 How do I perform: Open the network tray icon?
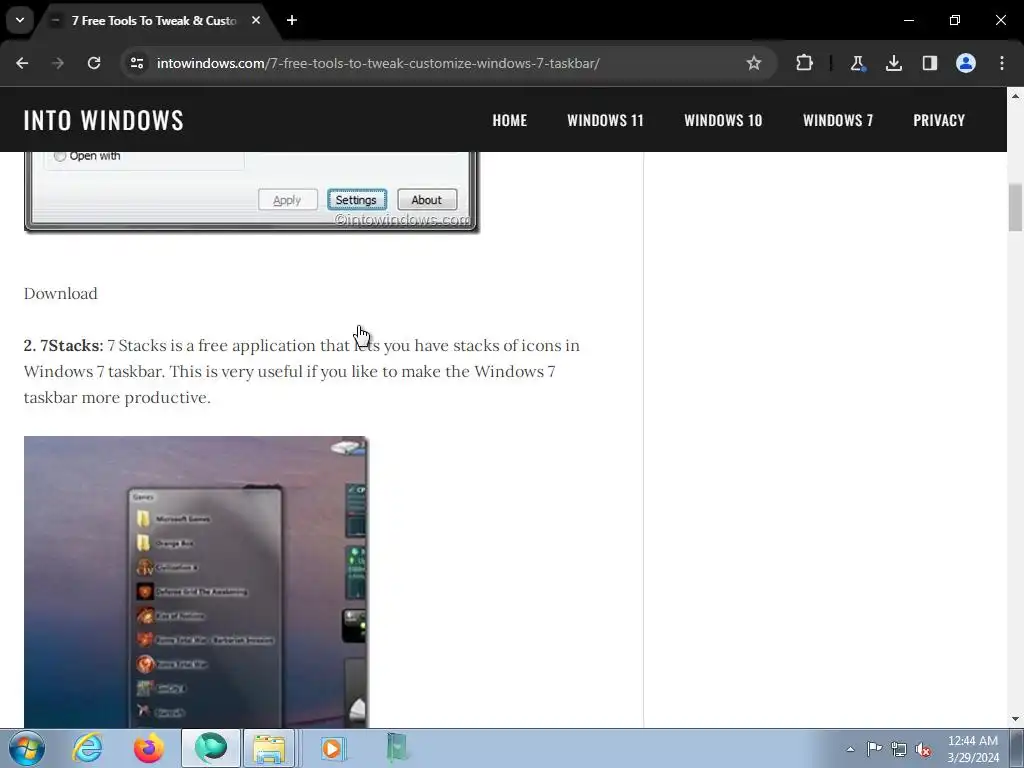click(899, 749)
